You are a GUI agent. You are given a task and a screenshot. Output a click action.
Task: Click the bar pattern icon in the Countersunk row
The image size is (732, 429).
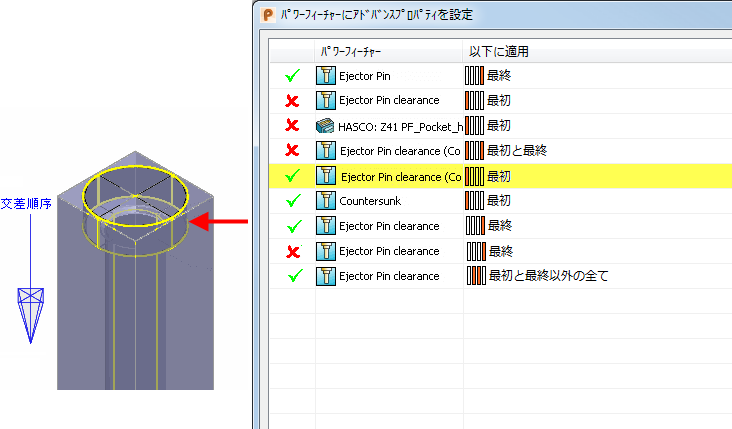tap(474, 201)
